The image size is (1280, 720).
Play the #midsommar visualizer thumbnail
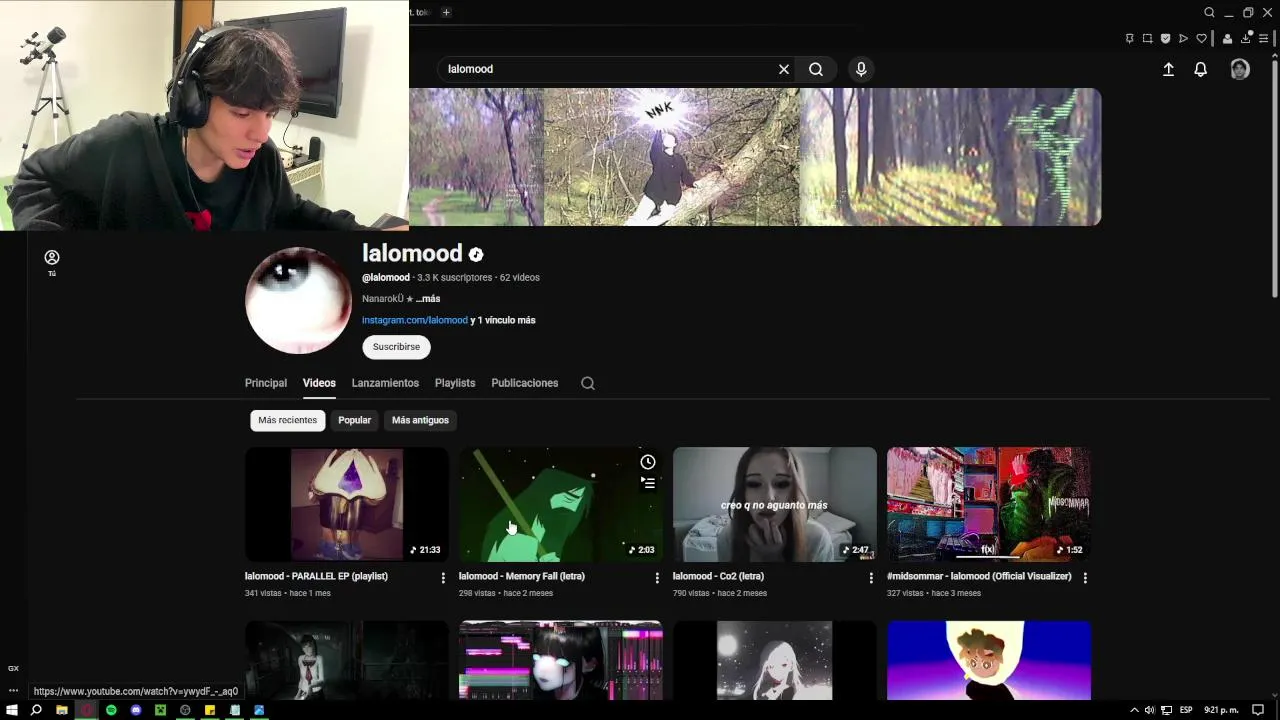989,504
